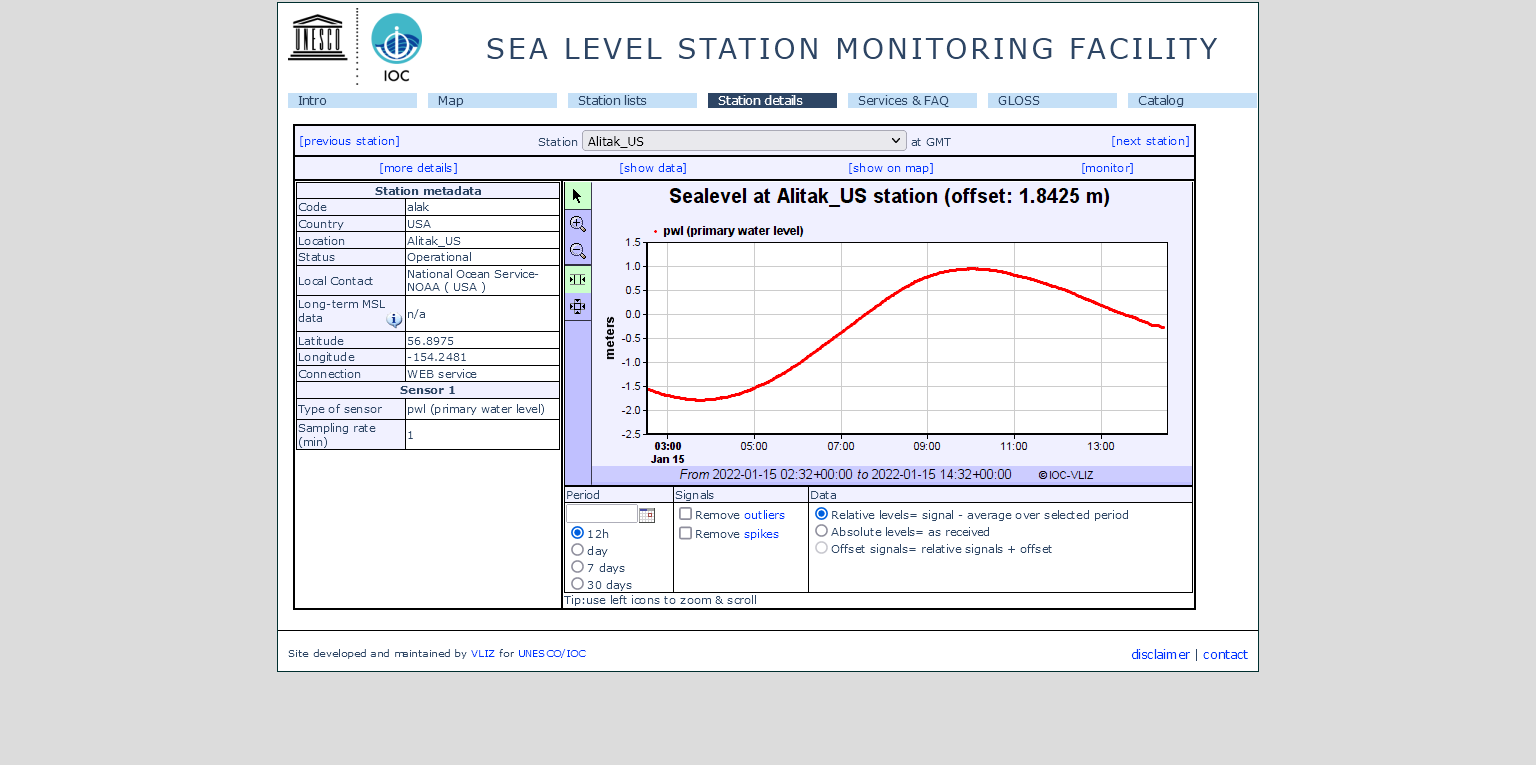Viewport: 1536px width, 765px height.
Task: Select Absolute levels data option
Action: (822, 531)
